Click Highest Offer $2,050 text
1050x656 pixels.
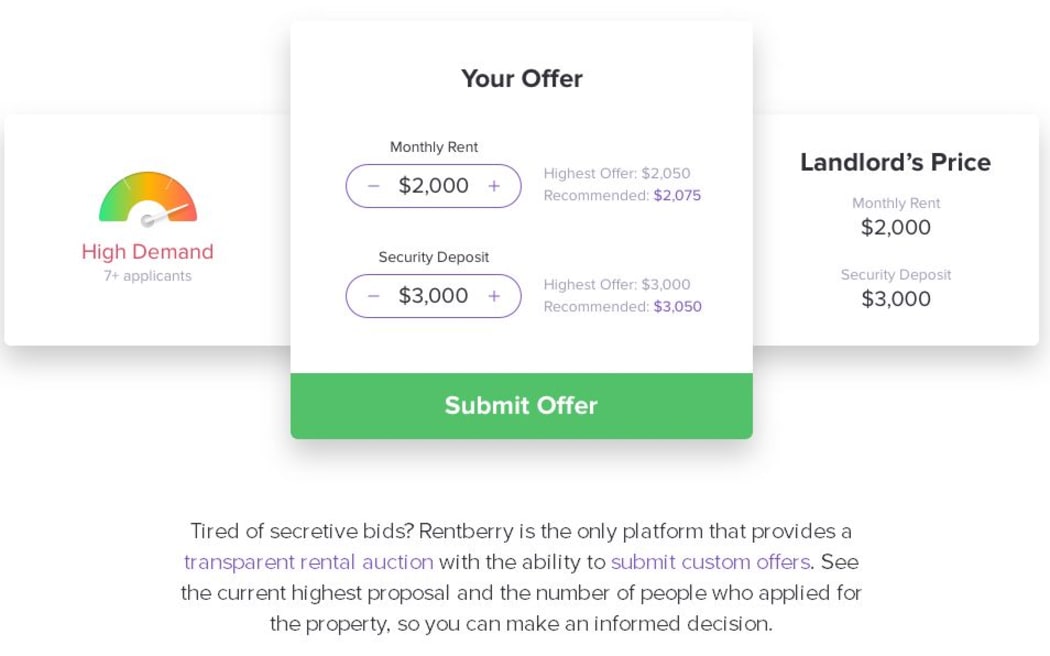[x=617, y=173]
